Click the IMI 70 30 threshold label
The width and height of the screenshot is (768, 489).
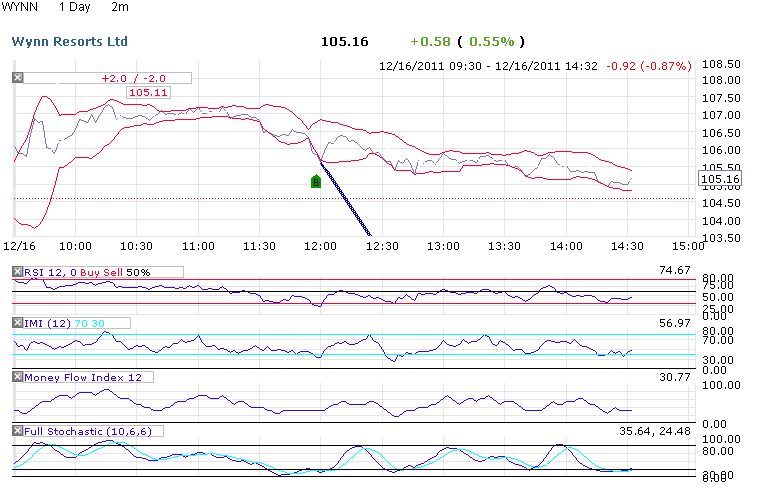90,323
